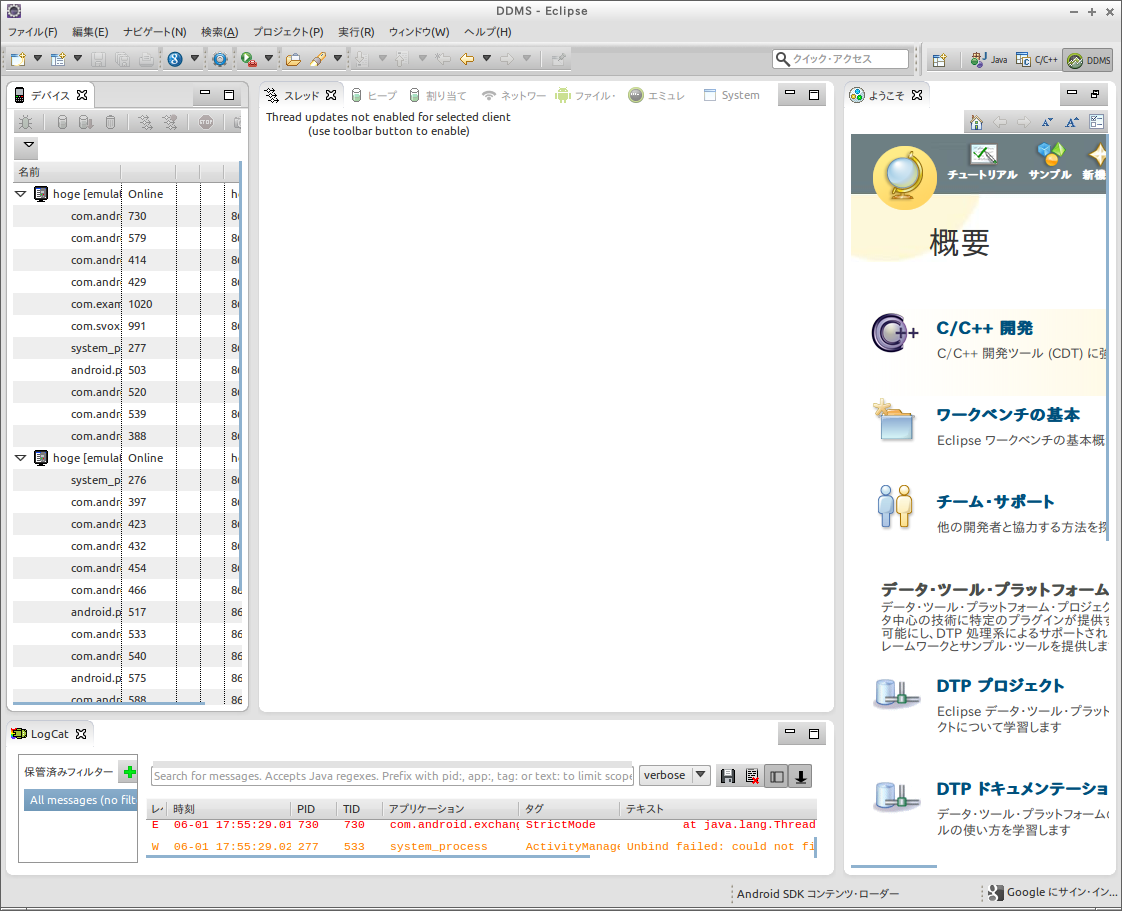Select the system_p process with PID 277

tap(126, 349)
